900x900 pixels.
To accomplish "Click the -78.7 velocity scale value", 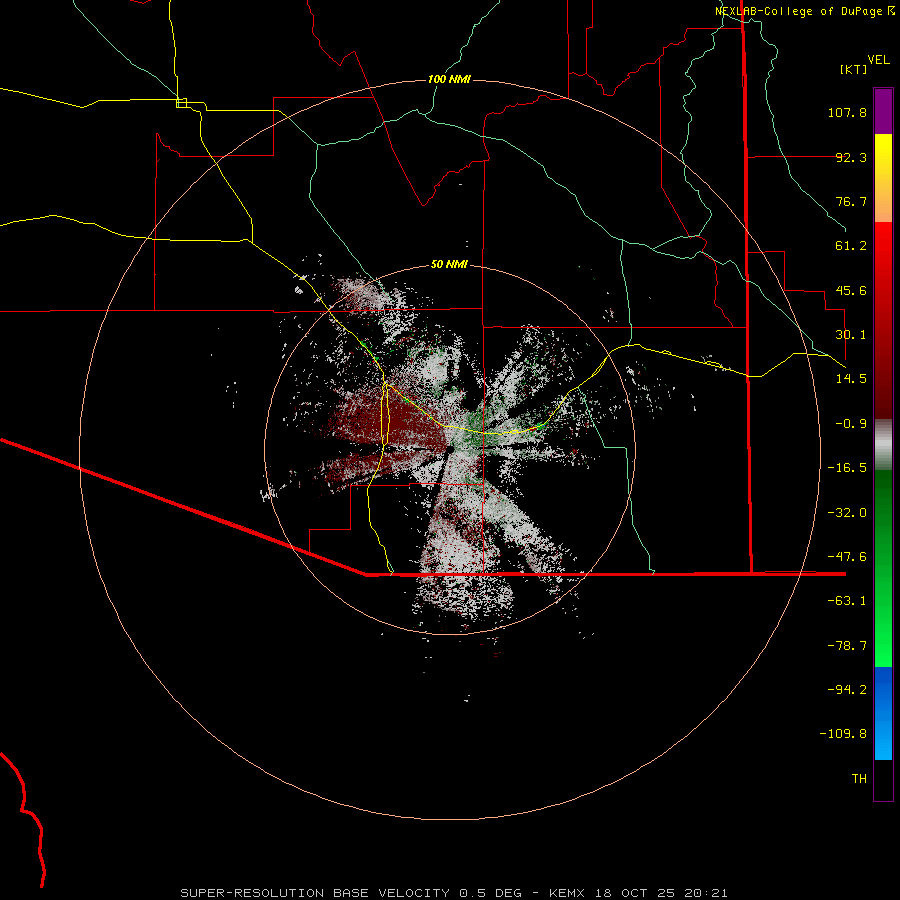I will coord(847,646).
